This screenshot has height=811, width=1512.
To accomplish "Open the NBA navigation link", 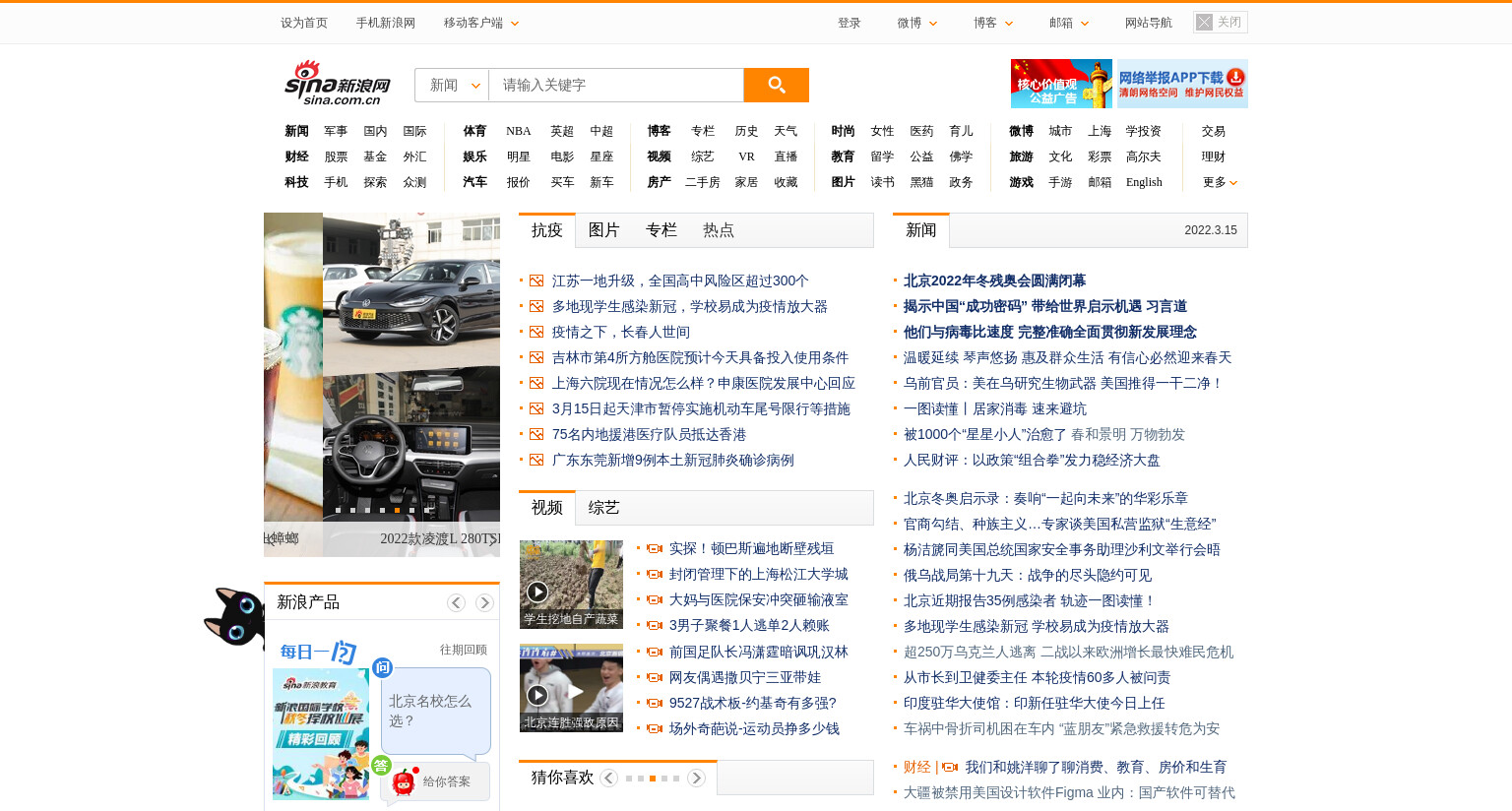I will click(519, 131).
